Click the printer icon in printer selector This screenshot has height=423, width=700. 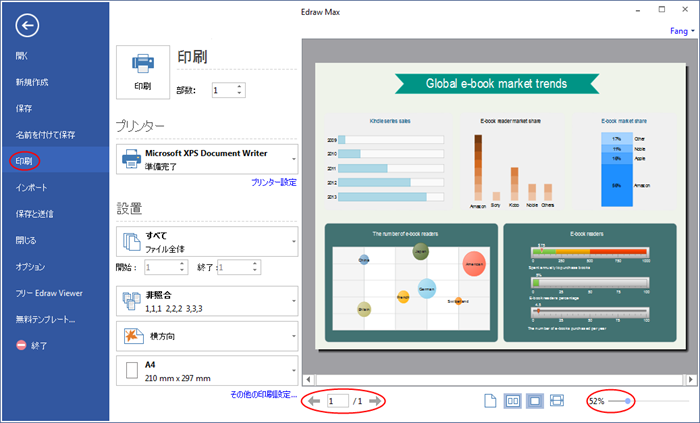pyautogui.click(x=131, y=159)
